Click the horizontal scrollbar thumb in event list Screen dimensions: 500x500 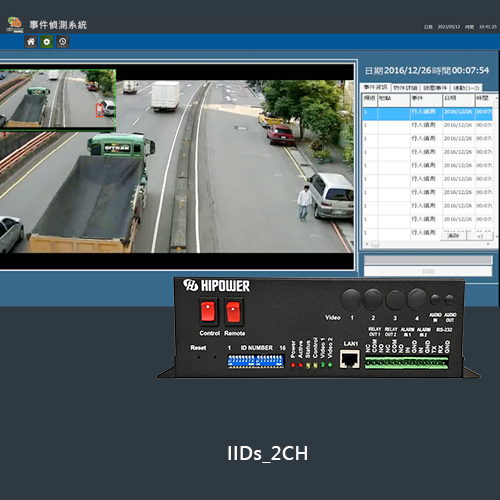tap(375, 244)
